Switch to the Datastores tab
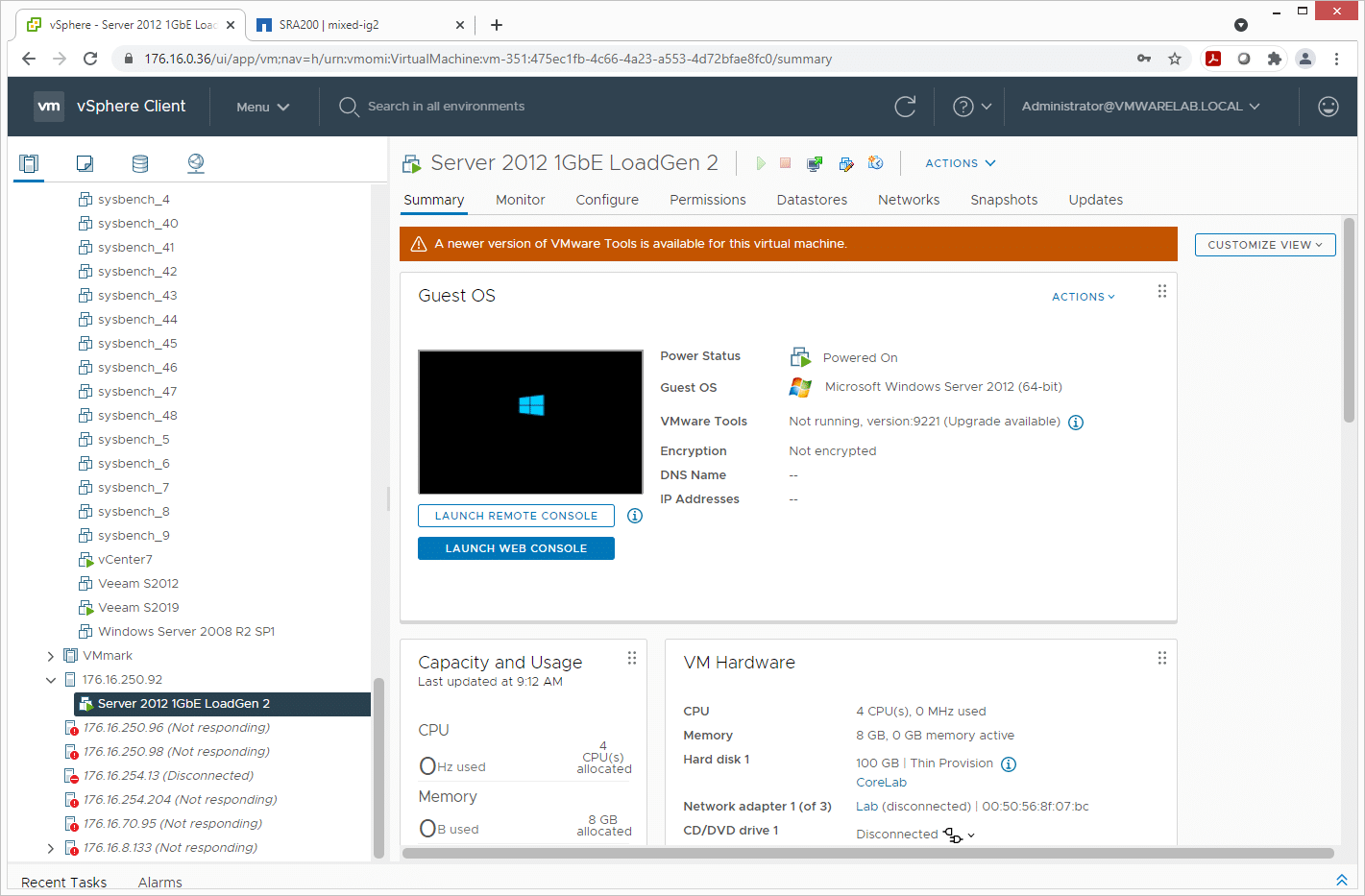 click(x=812, y=200)
